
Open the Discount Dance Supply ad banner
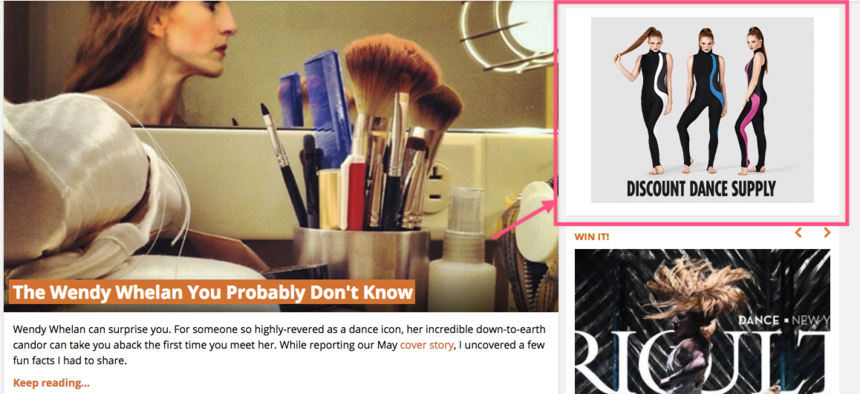point(702,110)
